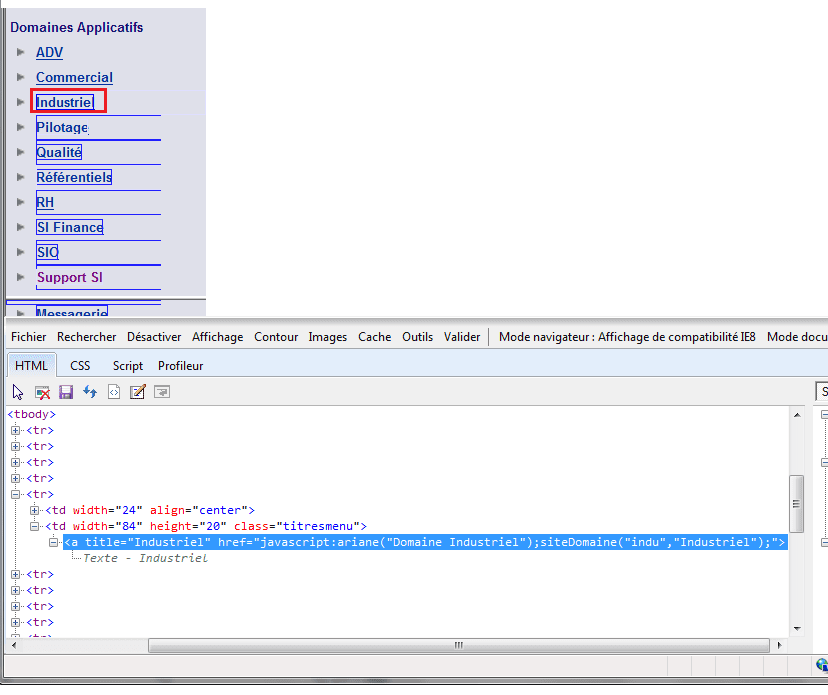Click the arrow bullet beside ADV

pos(20,52)
